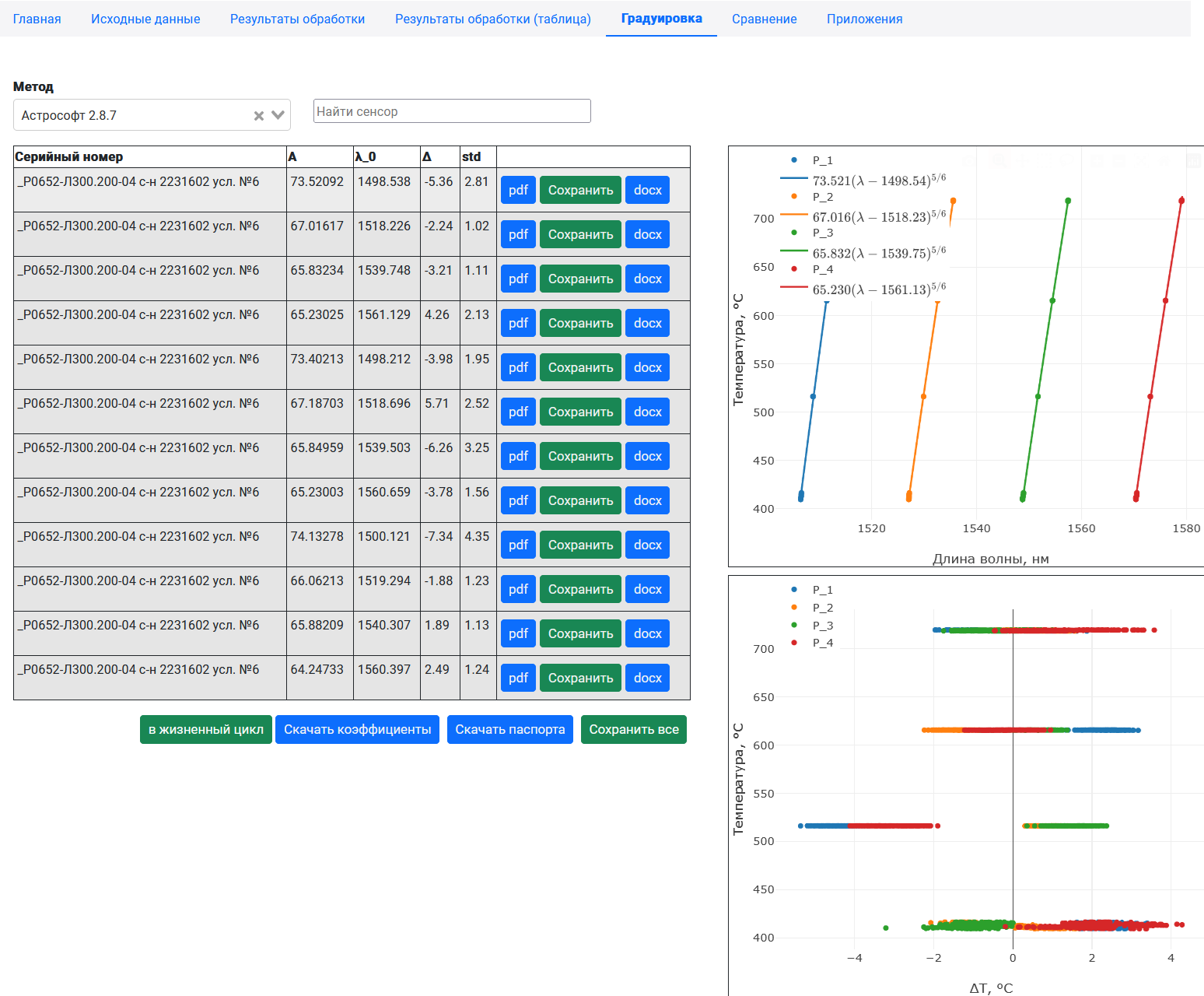Image resolution: width=1204 pixels, height=996 pixels.
Task: Save the row with A 65.88209
Action: coord(580,633)
